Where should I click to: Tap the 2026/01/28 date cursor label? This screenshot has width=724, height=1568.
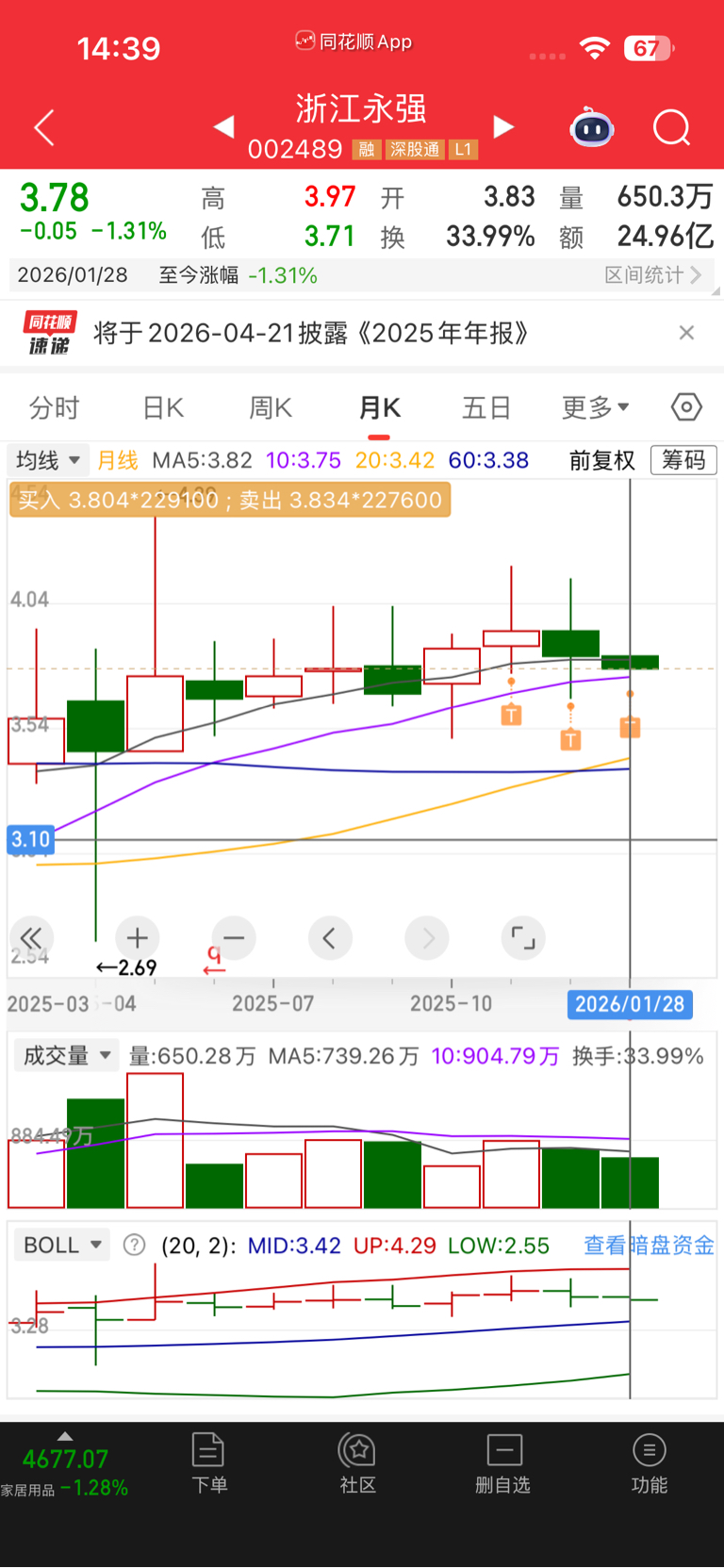pyautogui.click(x=630, y=1004)
